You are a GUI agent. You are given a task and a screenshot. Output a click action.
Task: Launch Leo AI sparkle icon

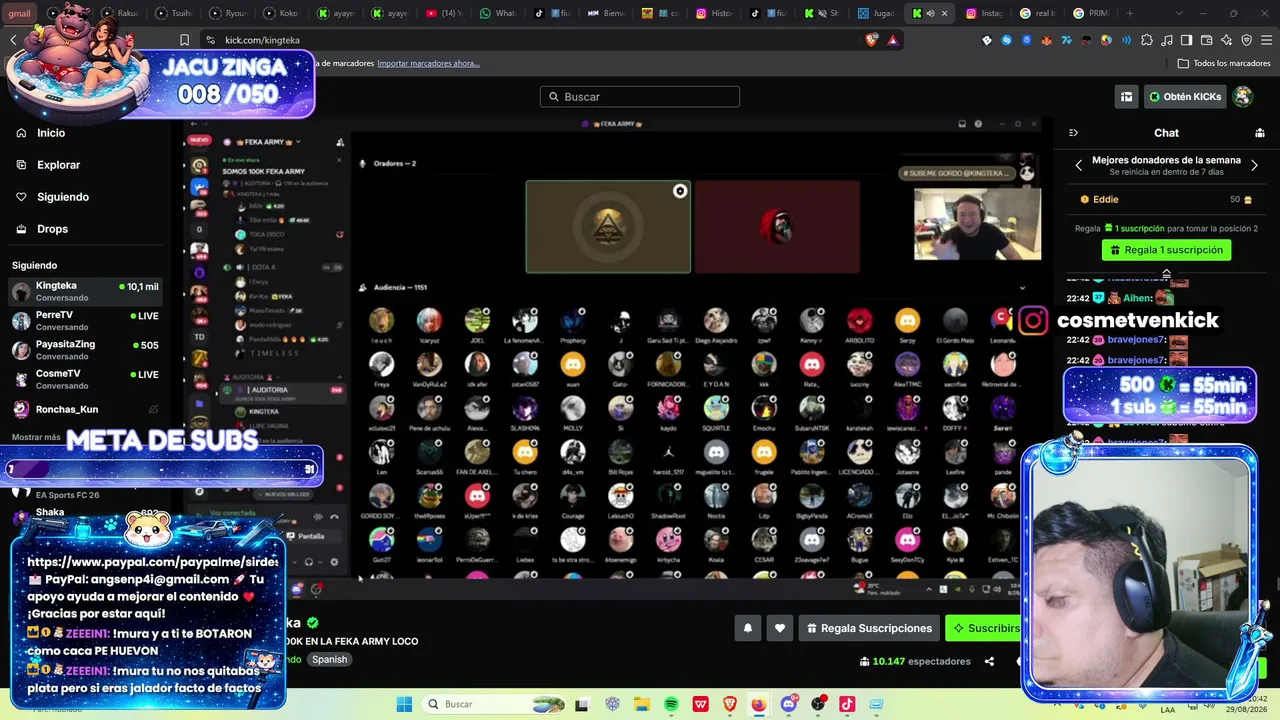1226,40
